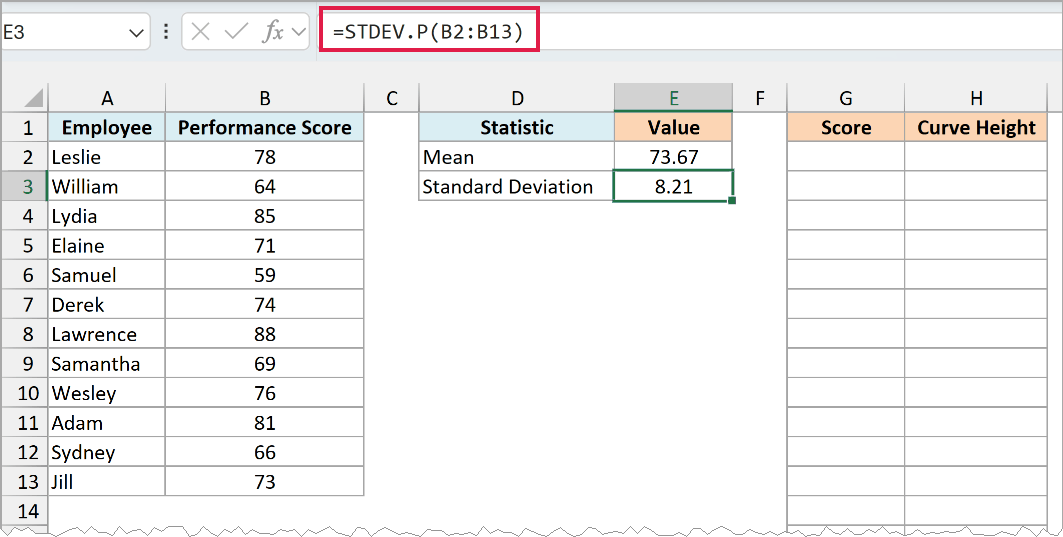The width and height of the screenshot is (1063, 537).
Task: Click Lawrence's score 88
Action: pos(264,334)
